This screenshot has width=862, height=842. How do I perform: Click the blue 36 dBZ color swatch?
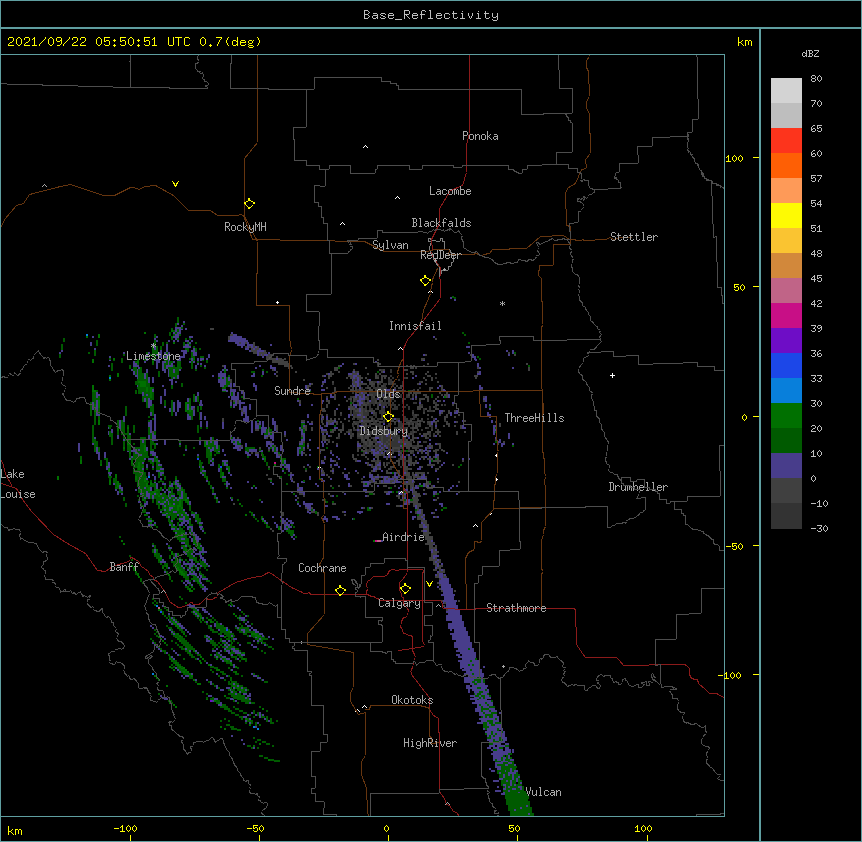pos(786,365)
